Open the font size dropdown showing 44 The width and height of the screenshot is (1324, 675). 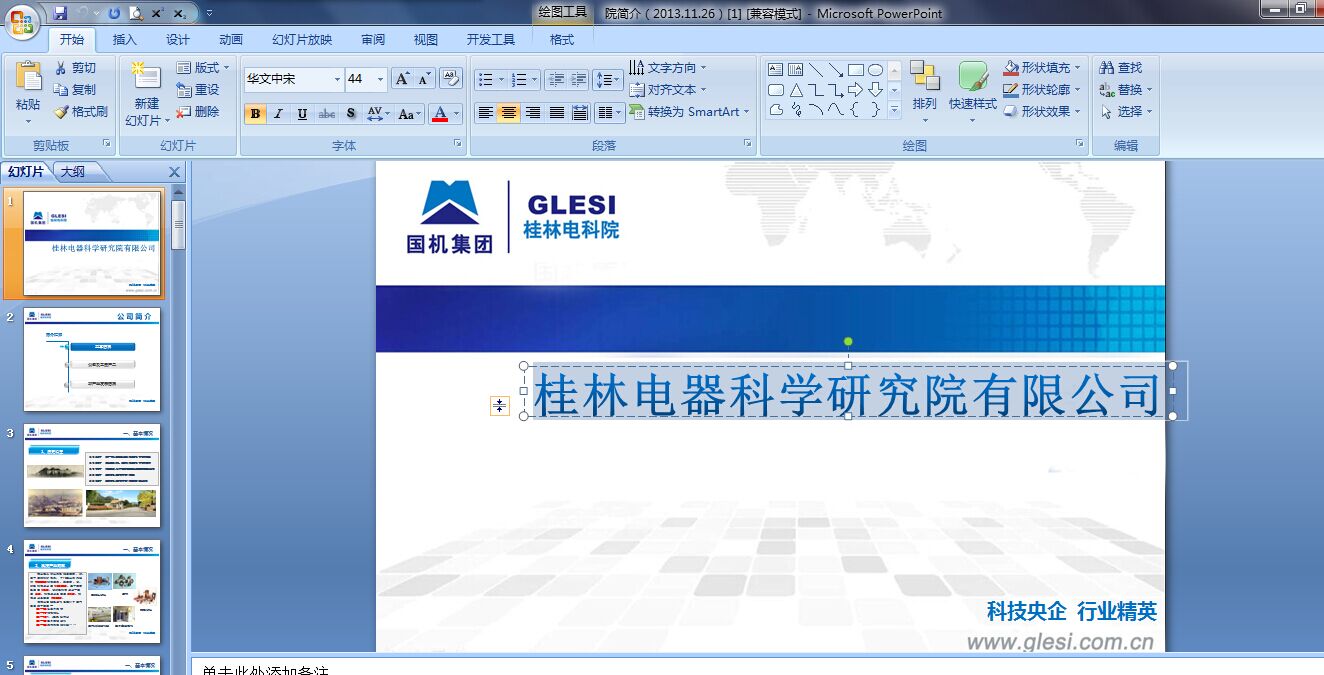pos(380,79)
